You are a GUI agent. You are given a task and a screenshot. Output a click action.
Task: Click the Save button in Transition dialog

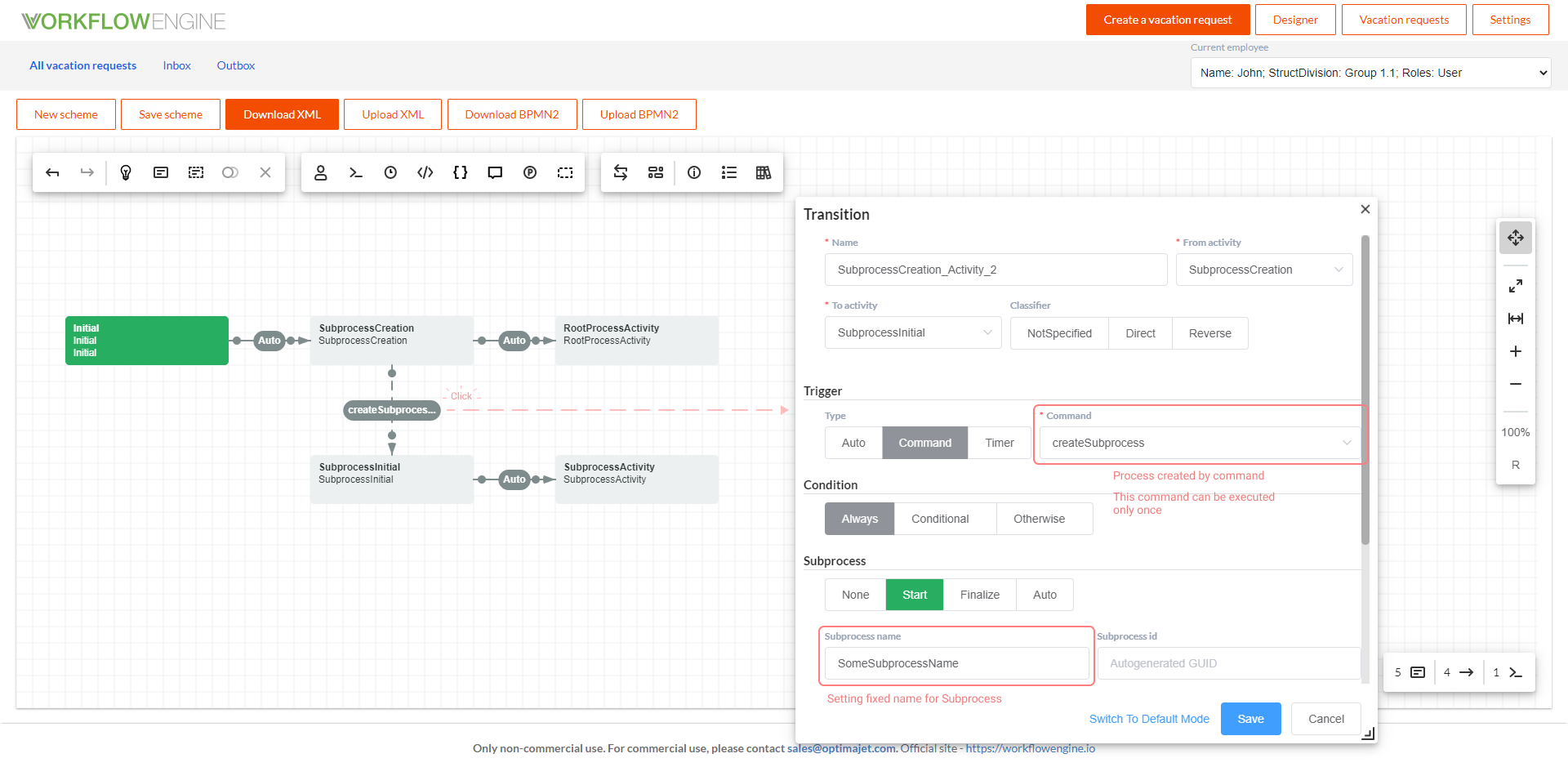(x=1250, y=719)
